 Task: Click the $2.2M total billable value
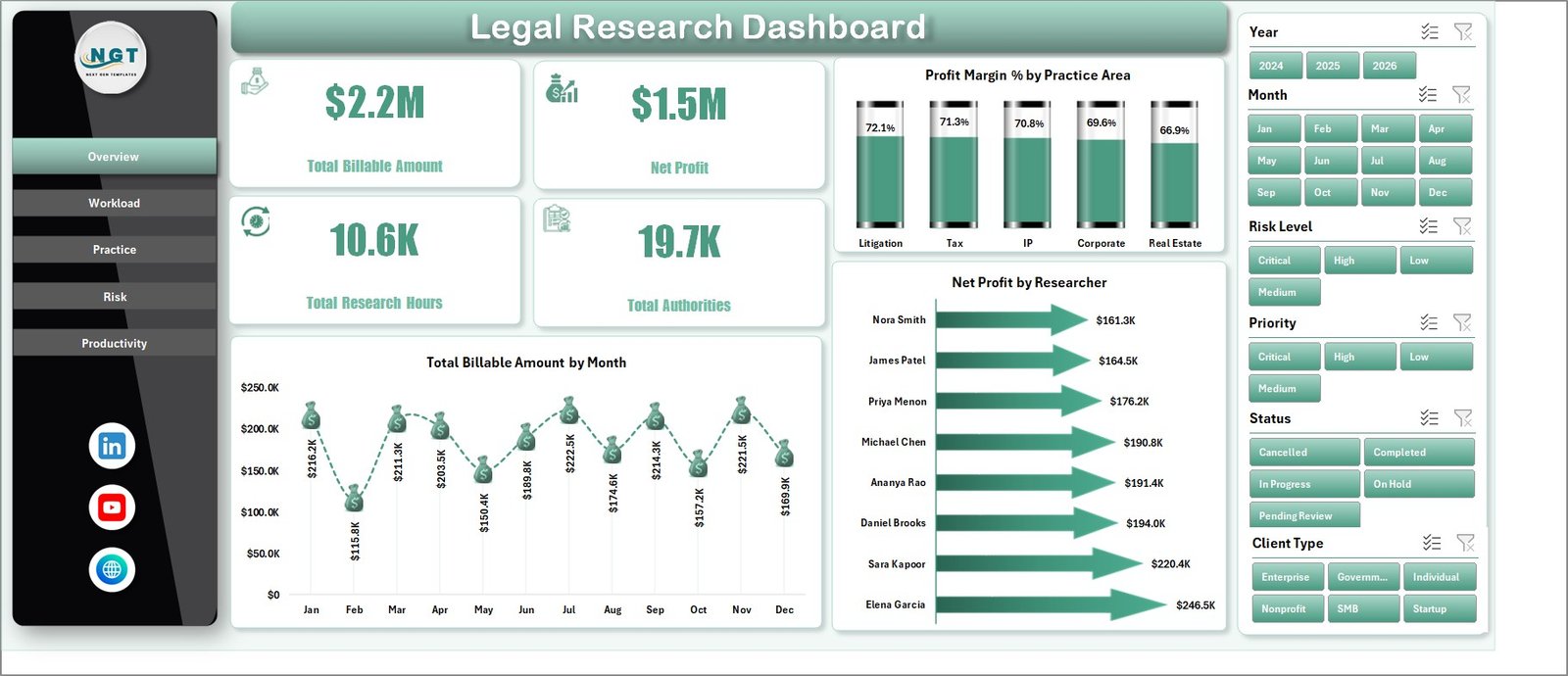click(374, 102)
